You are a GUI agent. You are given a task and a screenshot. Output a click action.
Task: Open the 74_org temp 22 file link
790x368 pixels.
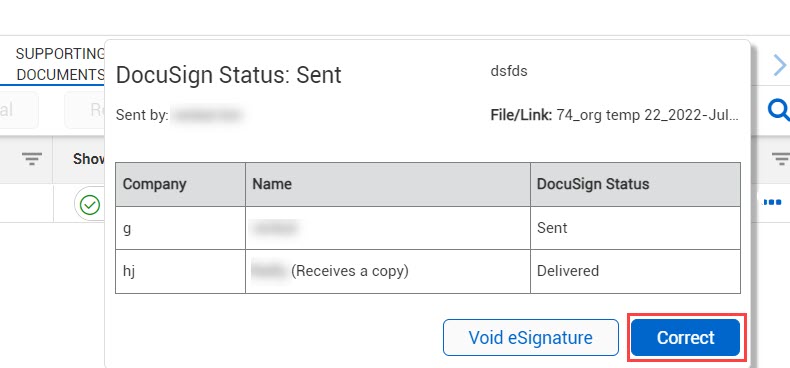pyautogui.click(x=647, y=115)
